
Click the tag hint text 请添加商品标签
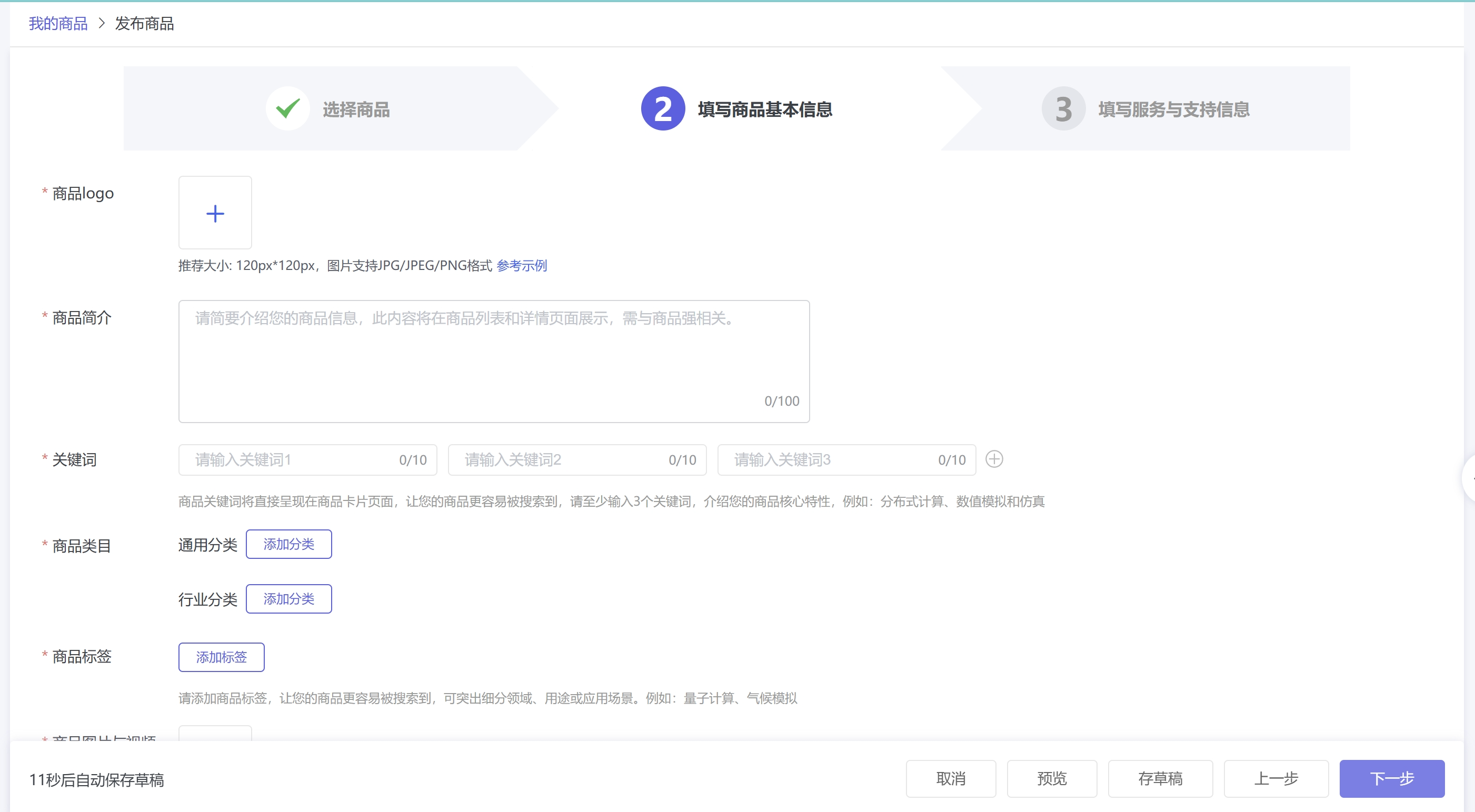coord(488,698)
